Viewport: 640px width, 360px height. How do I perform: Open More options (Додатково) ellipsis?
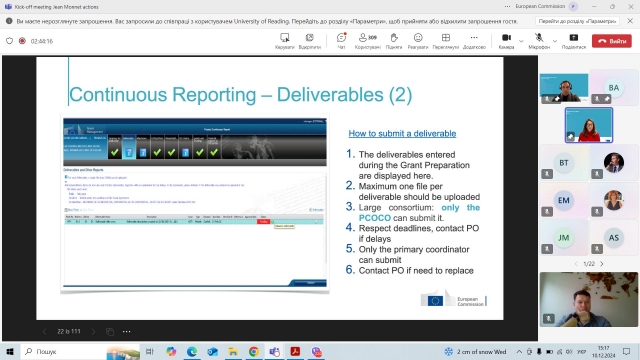474,38
